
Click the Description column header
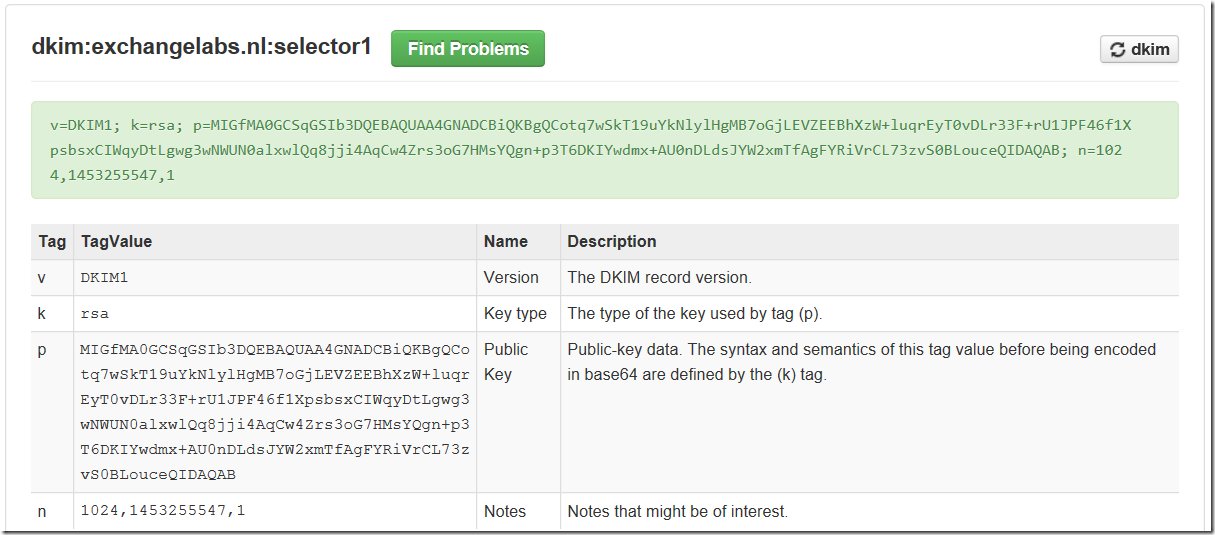(611, 241)
